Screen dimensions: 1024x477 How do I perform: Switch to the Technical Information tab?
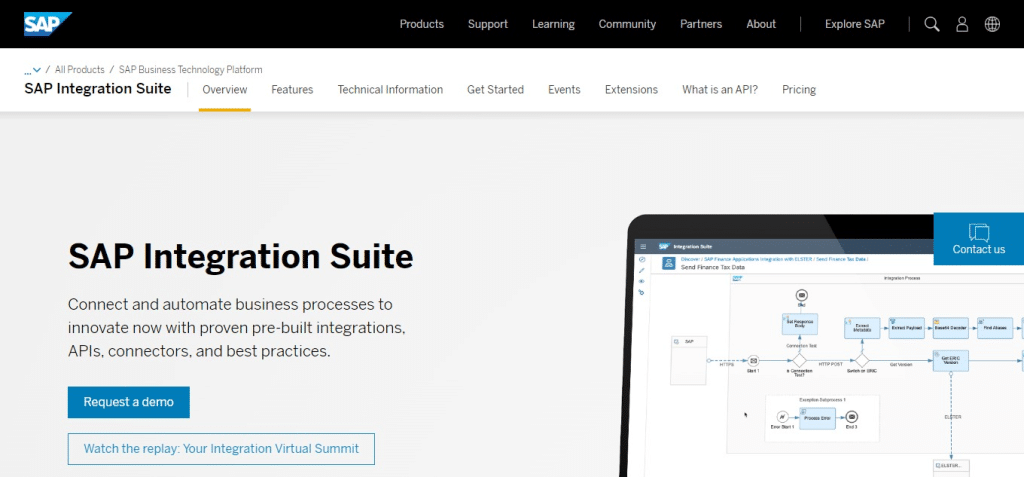pyautogui.click(x=390, y=90)
